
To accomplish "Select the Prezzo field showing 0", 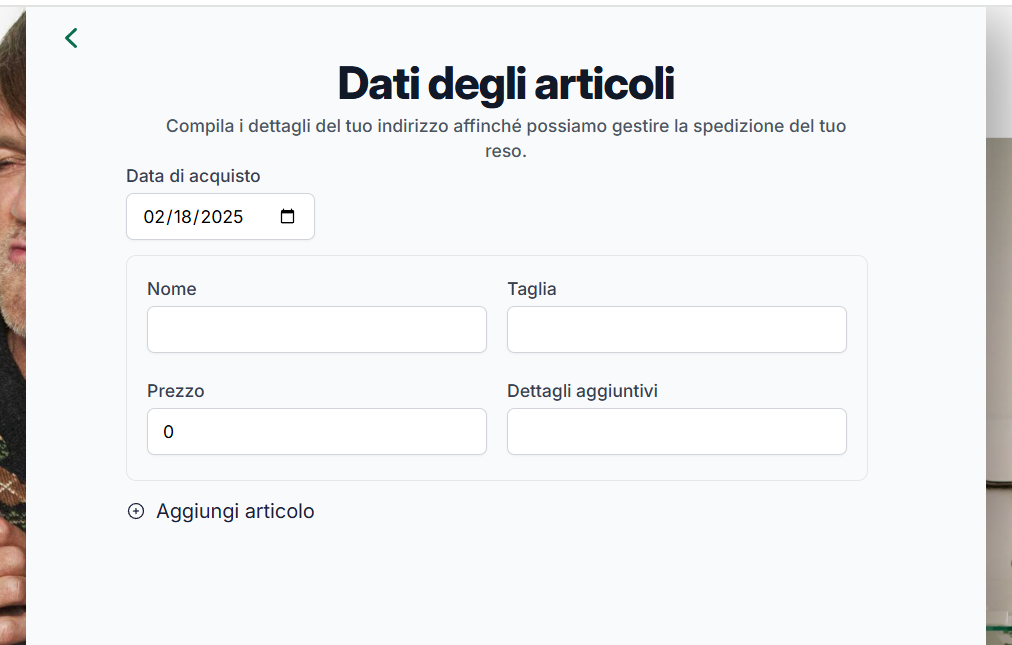I will pyautogui.click(x=317, y=431).
